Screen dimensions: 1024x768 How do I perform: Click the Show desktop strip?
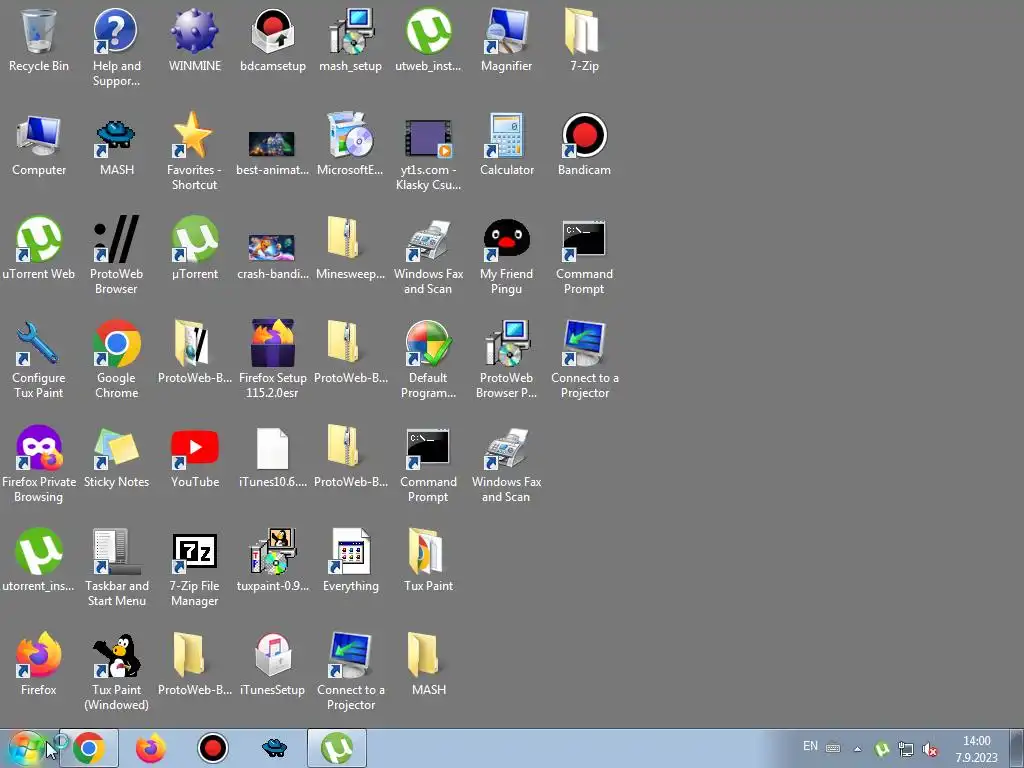click(x=1019, y=748)
